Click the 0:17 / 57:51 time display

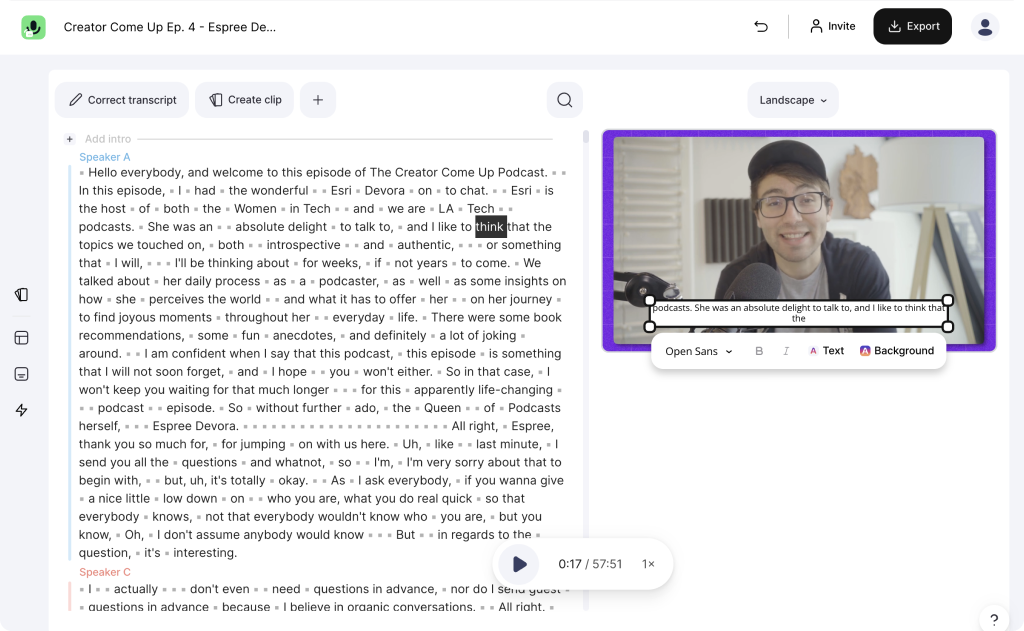[x=590, y=564]
